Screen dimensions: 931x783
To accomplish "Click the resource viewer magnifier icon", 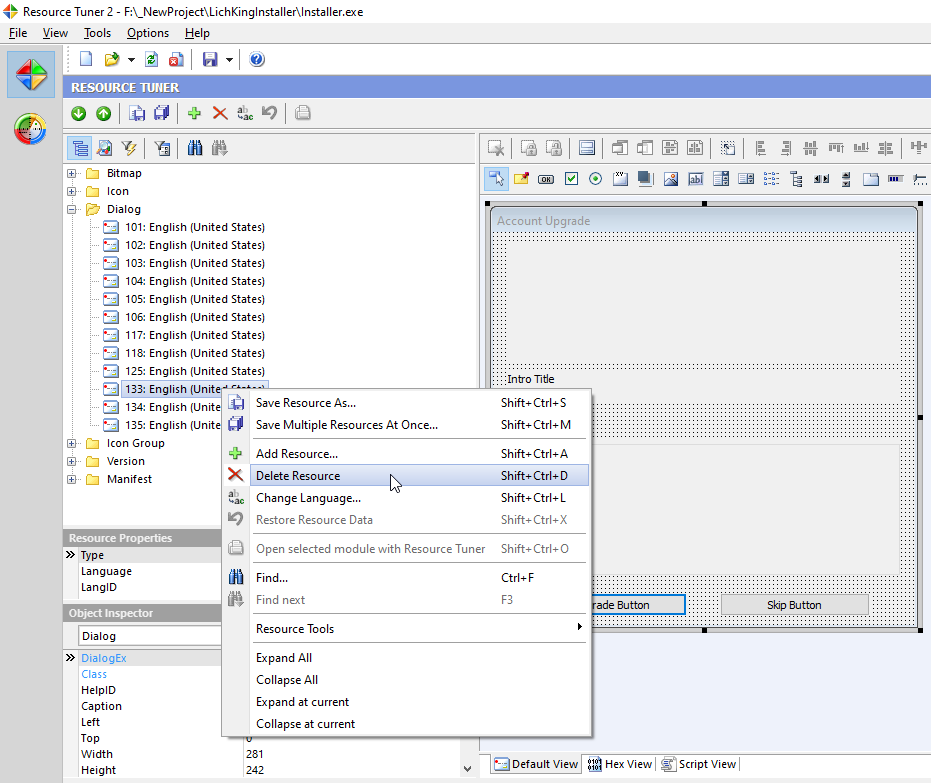I will coord(104,148).
